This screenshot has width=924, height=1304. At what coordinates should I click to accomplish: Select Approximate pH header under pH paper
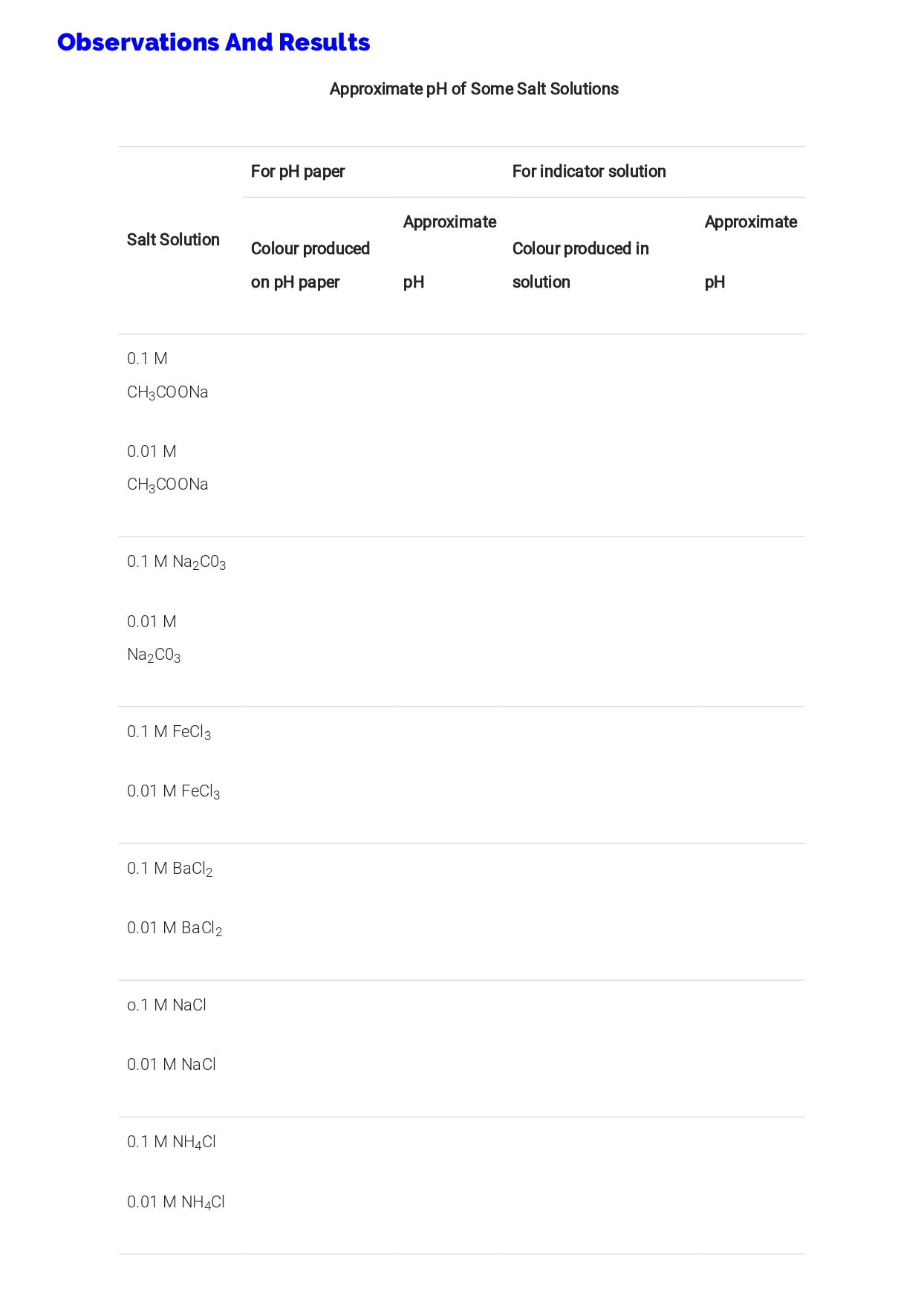[449, 252]
